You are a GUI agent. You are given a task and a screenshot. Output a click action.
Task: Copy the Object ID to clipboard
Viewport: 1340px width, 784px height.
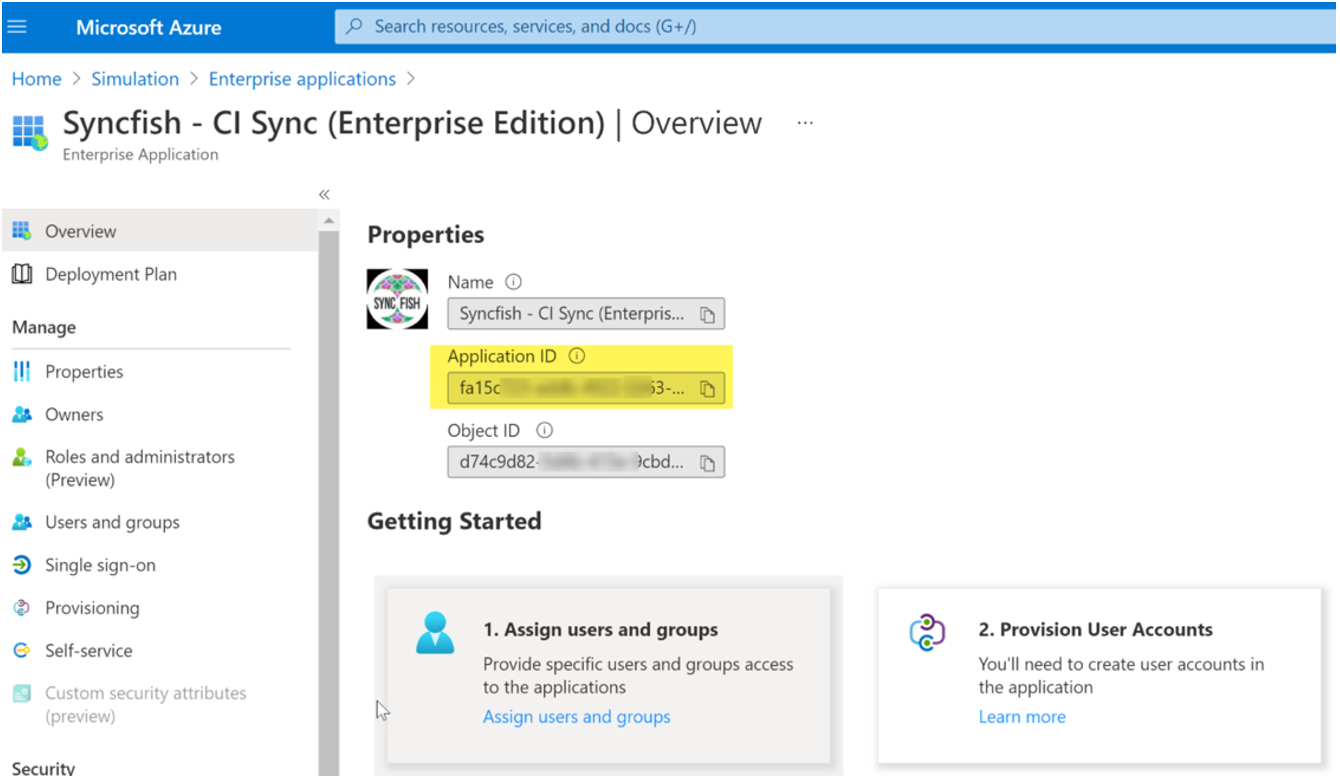point(707,463)
